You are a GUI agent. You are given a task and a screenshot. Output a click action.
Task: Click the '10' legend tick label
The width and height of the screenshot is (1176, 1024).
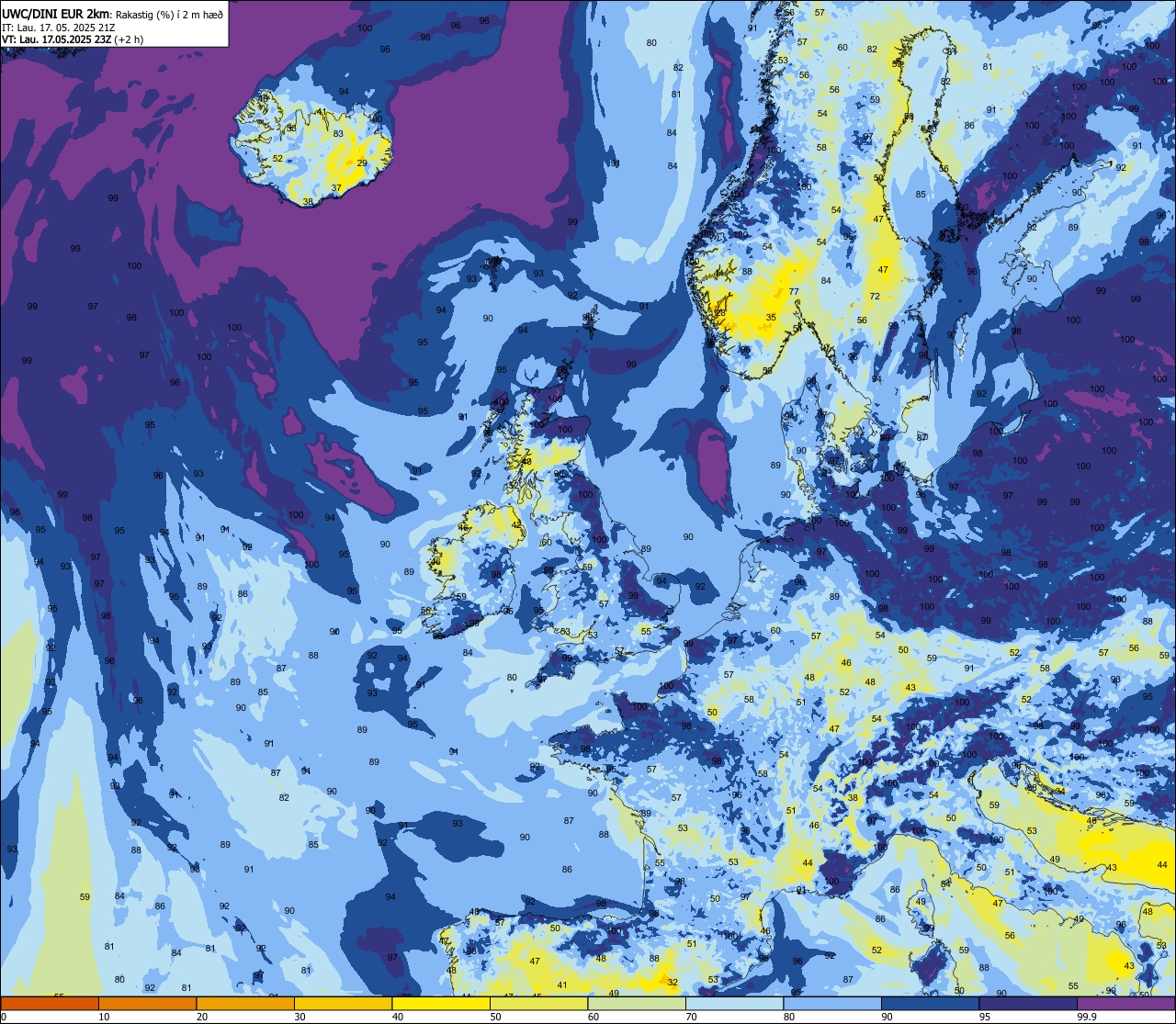pyautogui.click(x=104, y=1017)
